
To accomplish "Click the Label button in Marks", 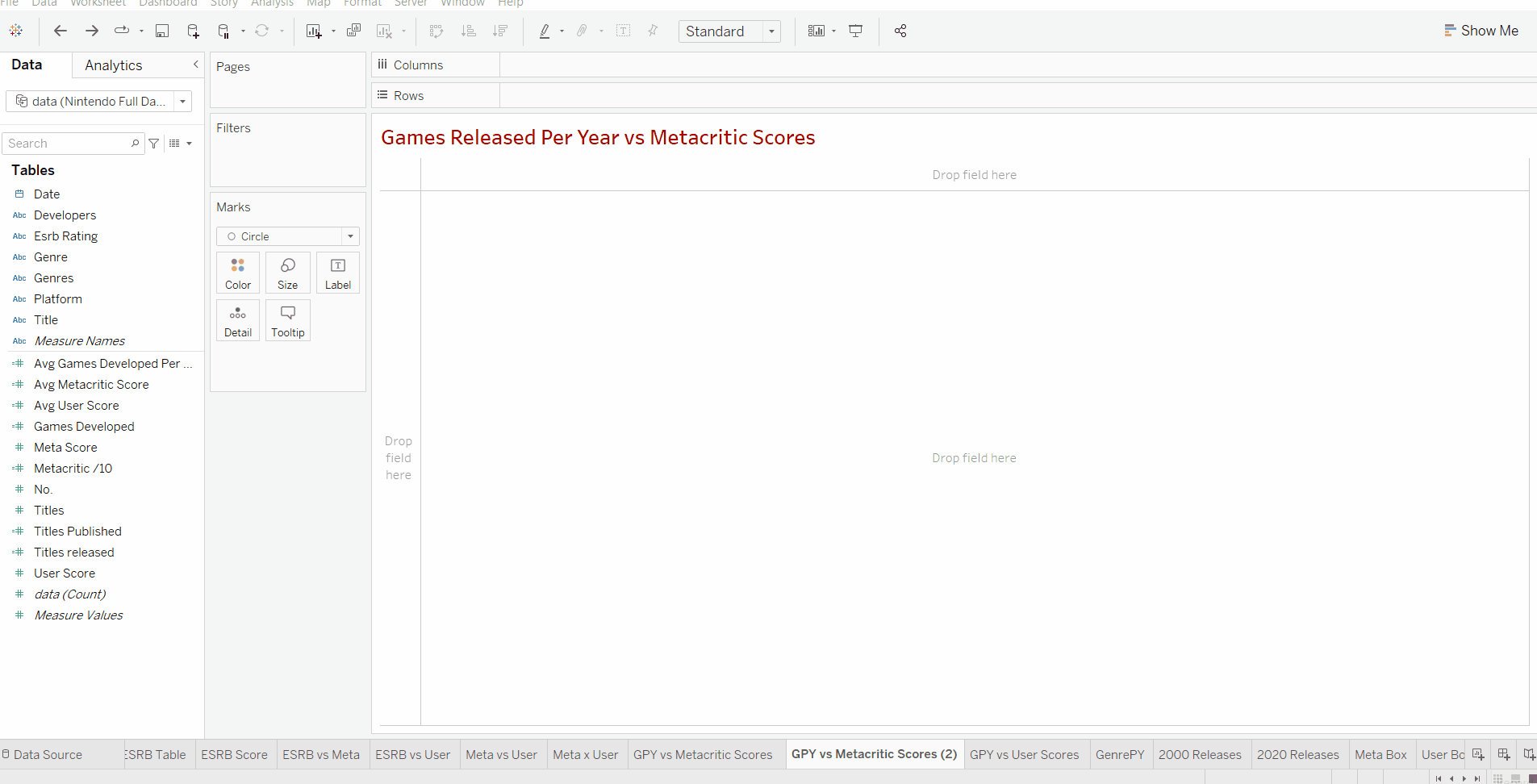I will 337,273.
